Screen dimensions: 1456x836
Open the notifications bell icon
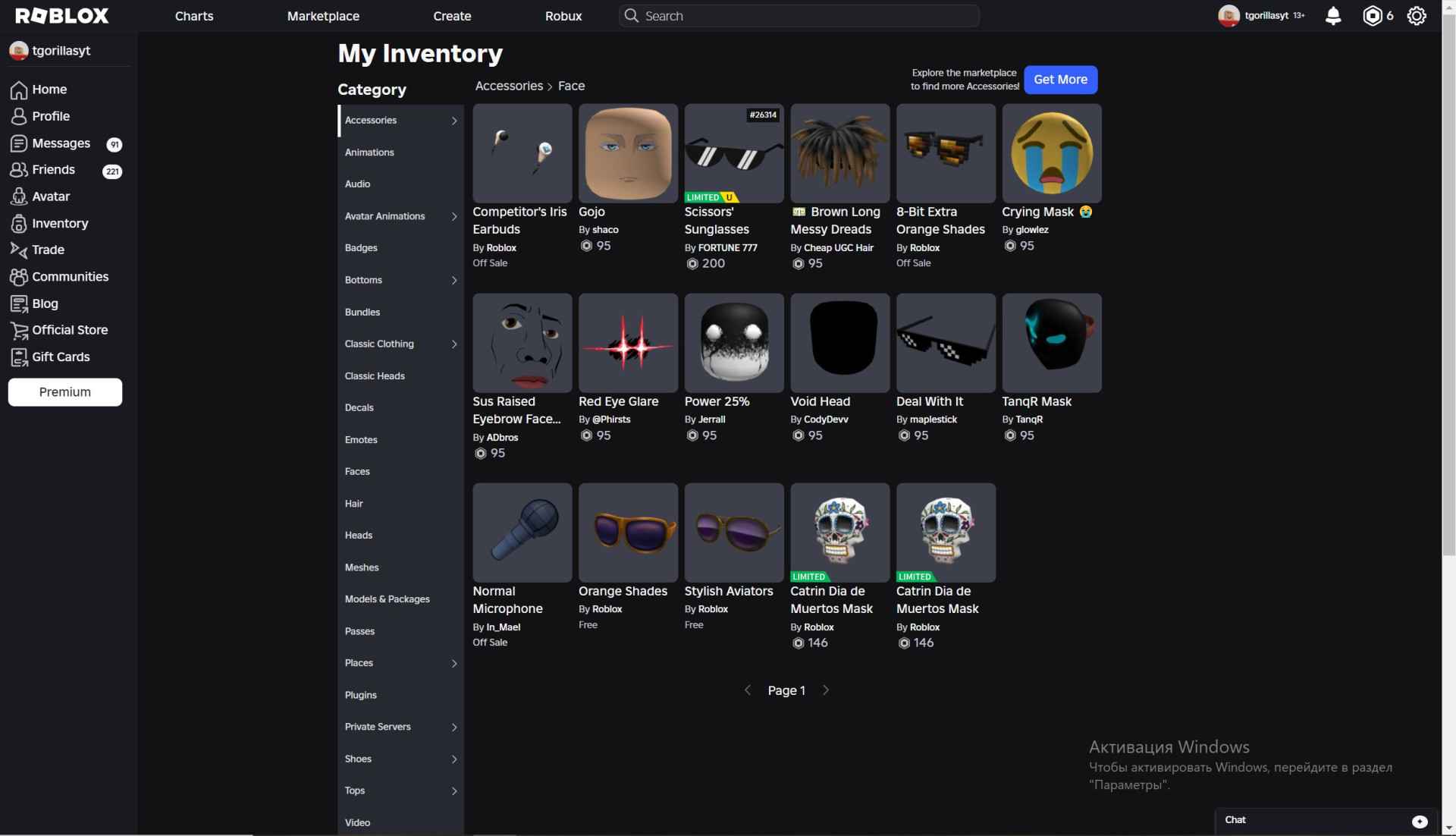click(1332, 16)
